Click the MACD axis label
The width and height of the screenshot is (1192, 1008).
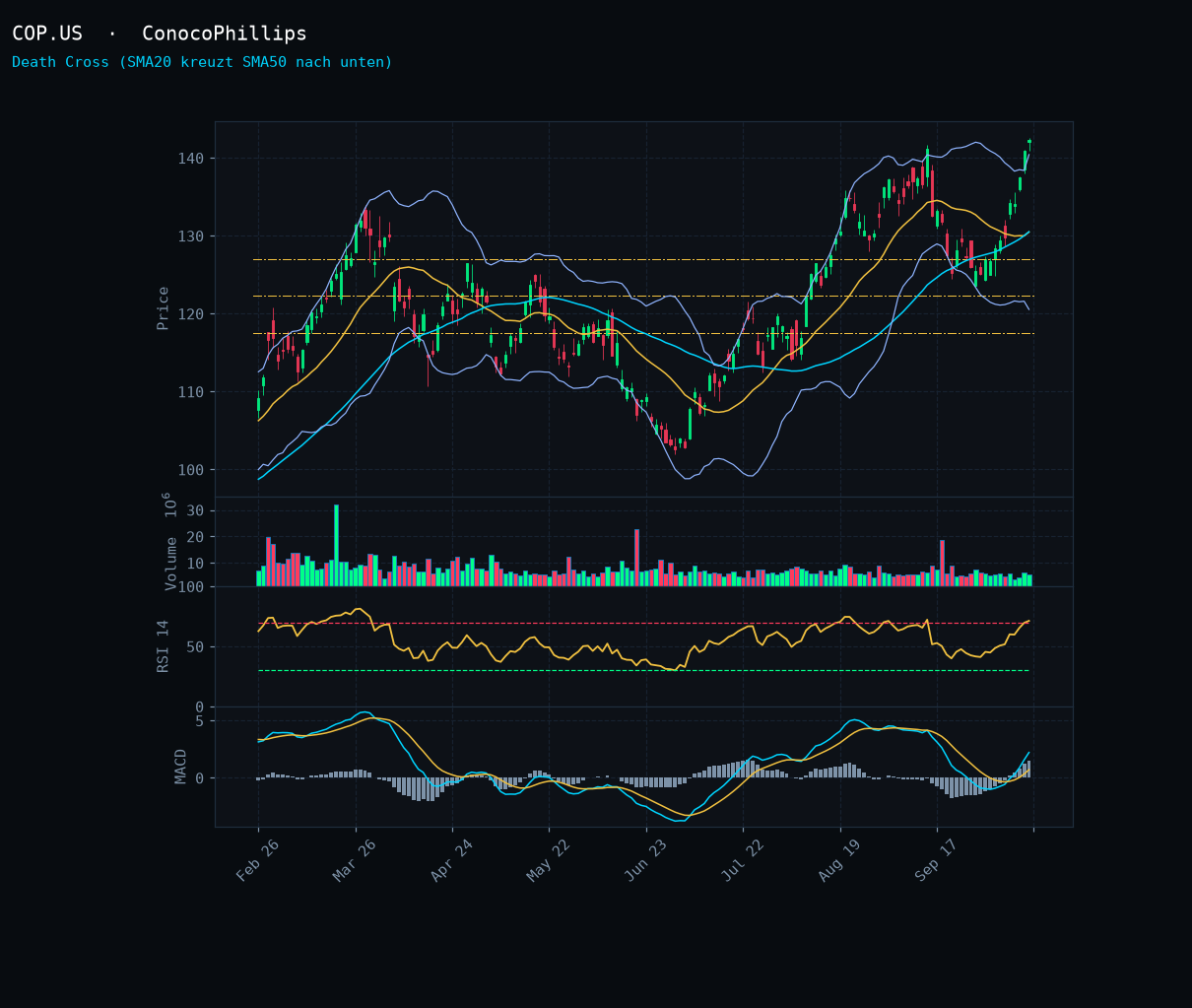click(181, 767)
